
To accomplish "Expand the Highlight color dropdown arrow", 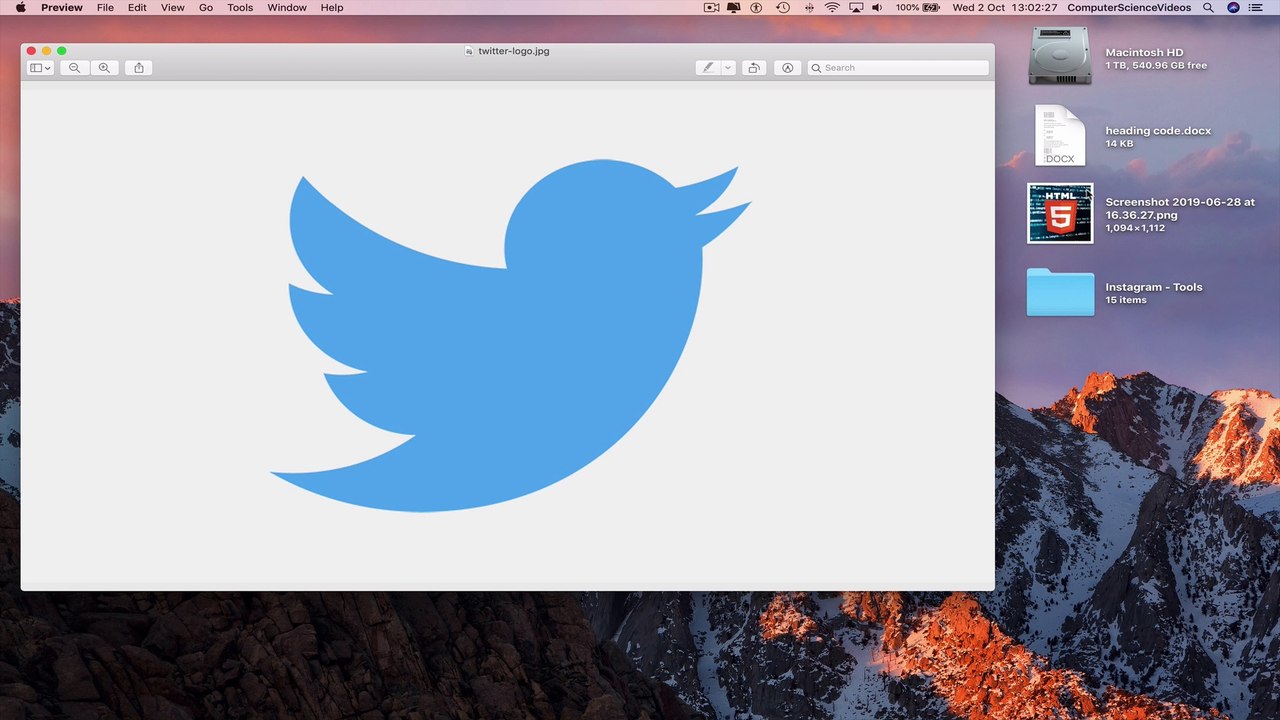I will [x=728, y=68].
